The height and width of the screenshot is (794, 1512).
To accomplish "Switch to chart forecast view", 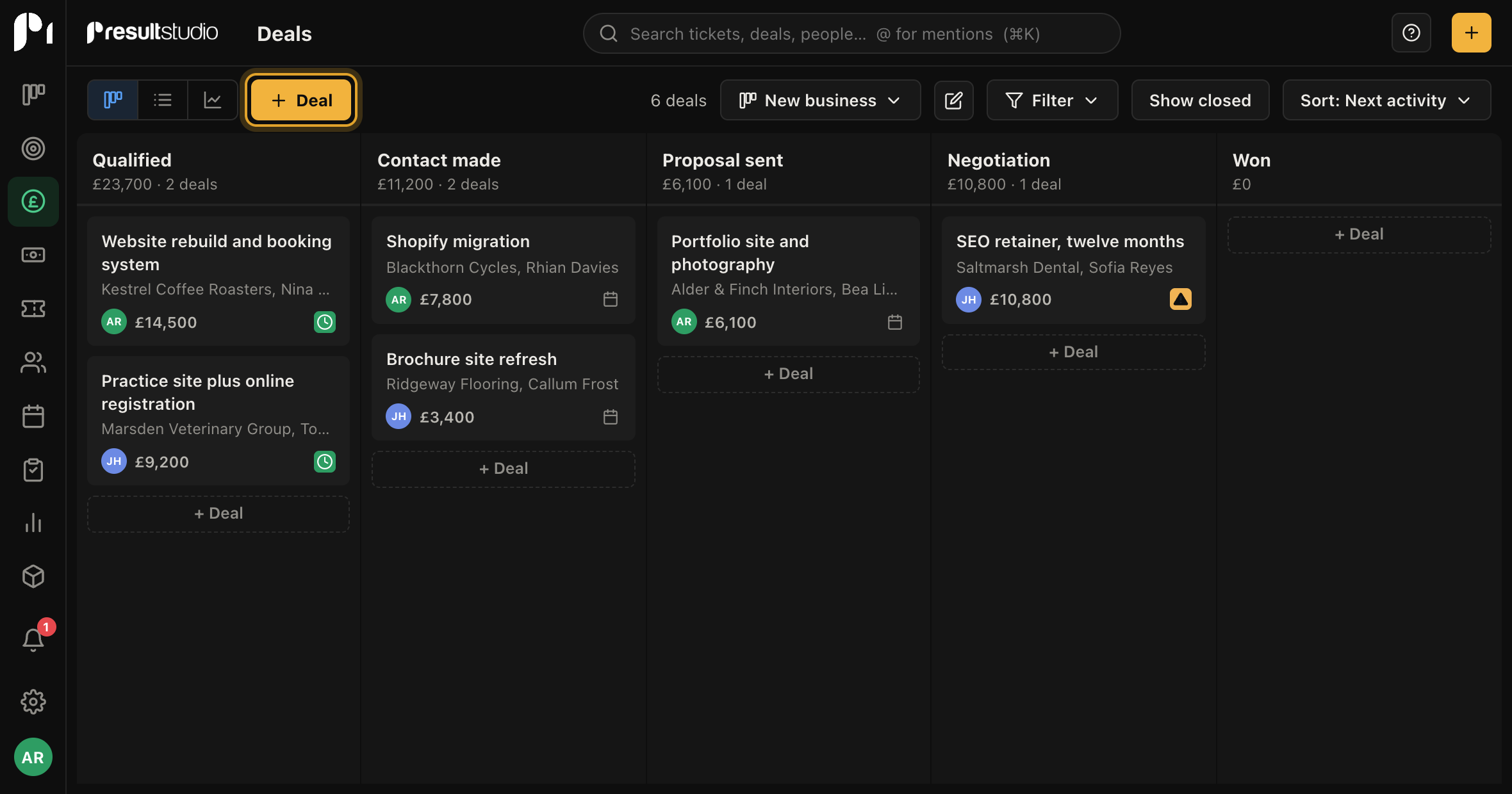I will (212, 100).
